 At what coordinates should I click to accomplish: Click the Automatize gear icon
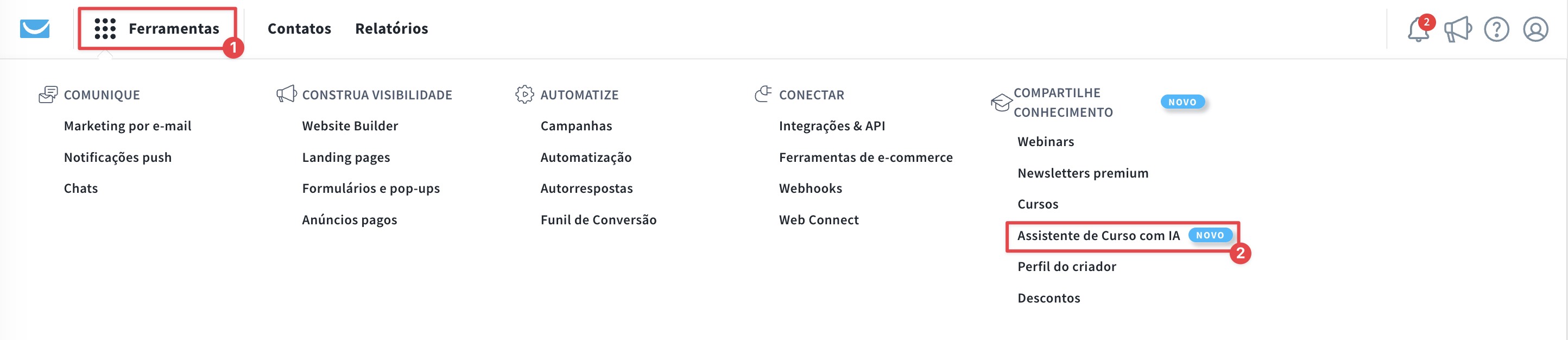(x=524, y=95)
